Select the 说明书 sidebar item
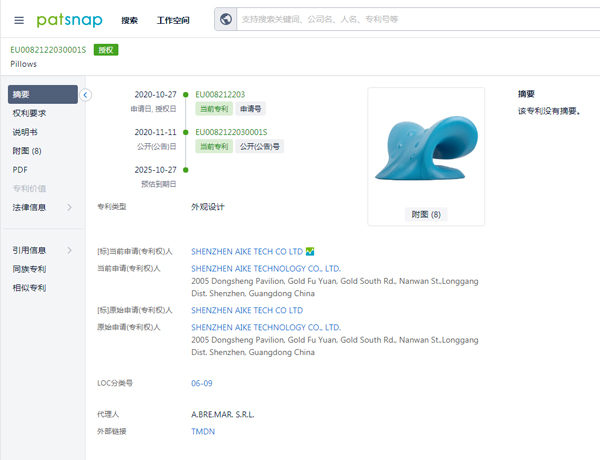 point(25,132)
